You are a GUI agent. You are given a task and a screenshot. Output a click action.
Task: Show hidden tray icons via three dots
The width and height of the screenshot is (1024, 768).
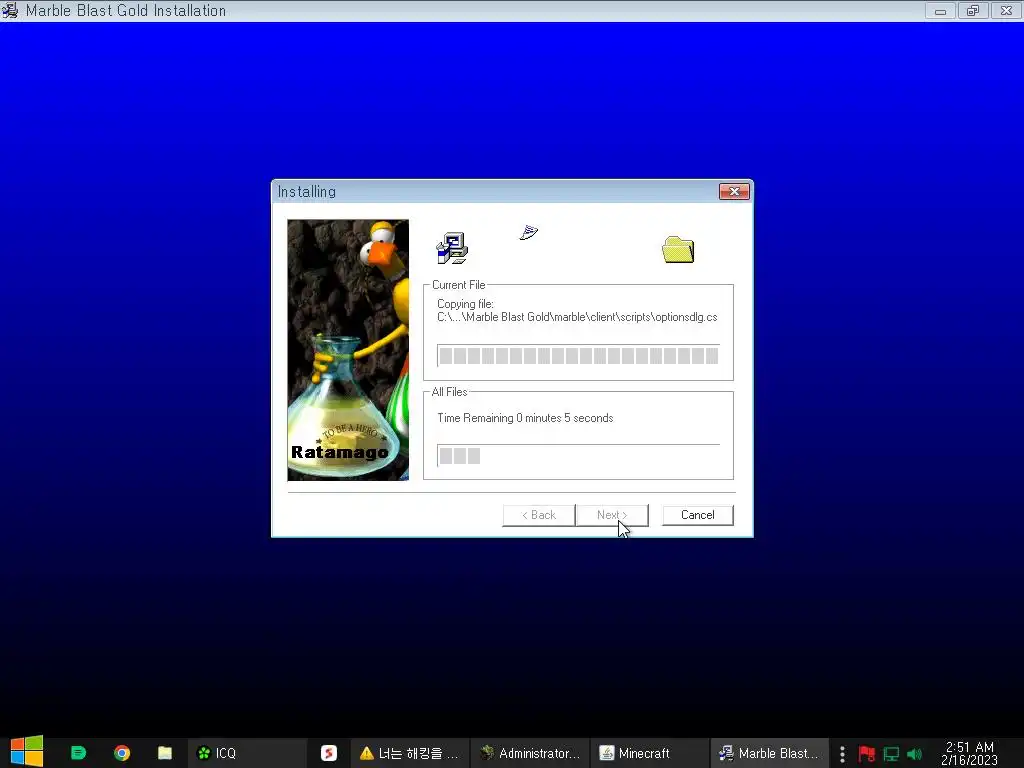pos(842,754)
